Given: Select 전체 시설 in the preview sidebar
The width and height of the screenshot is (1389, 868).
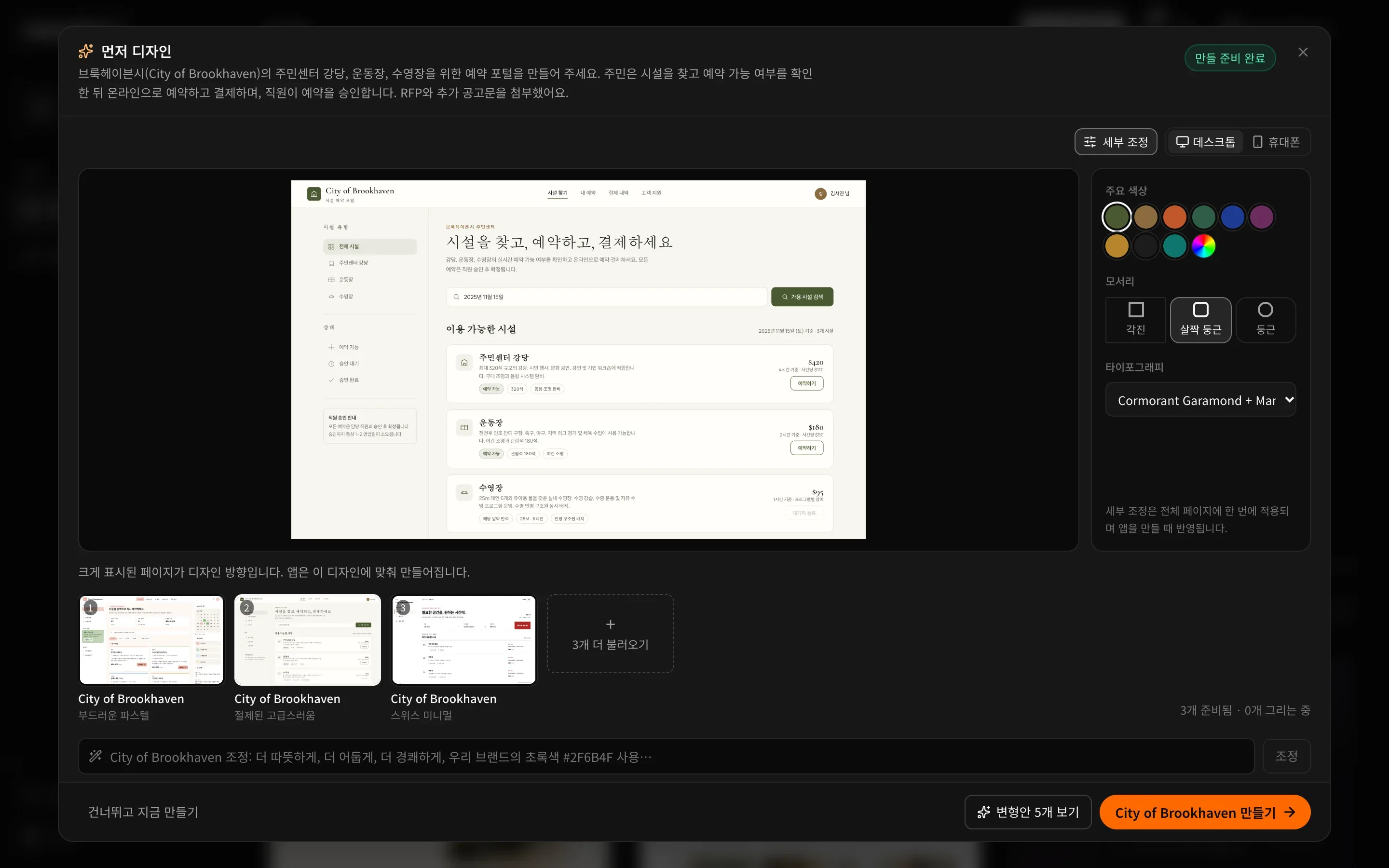Looking at the screenshot, I should [x=369, y=246].
